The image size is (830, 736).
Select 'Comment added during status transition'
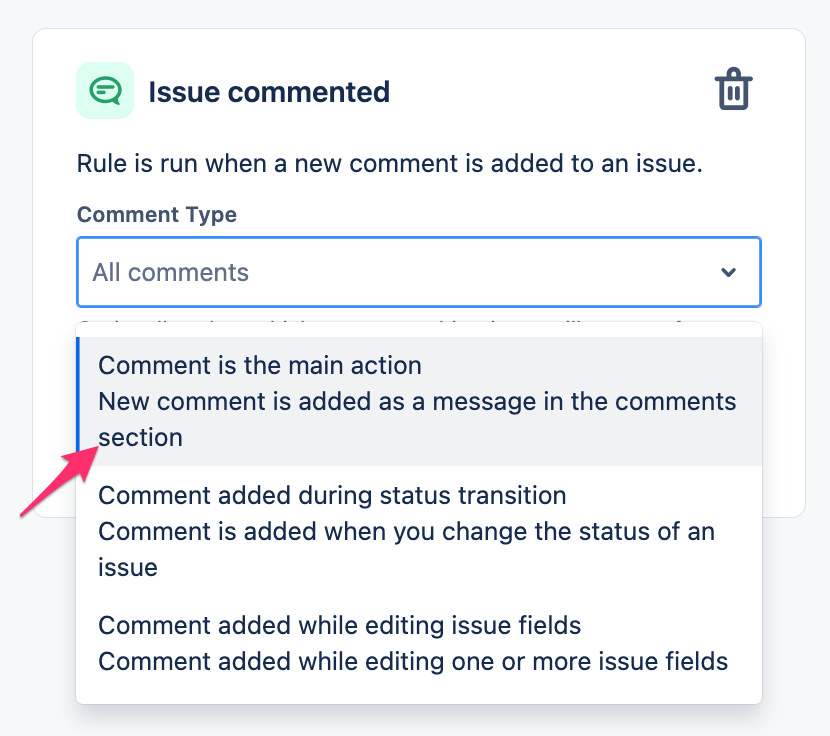(331, 495)
